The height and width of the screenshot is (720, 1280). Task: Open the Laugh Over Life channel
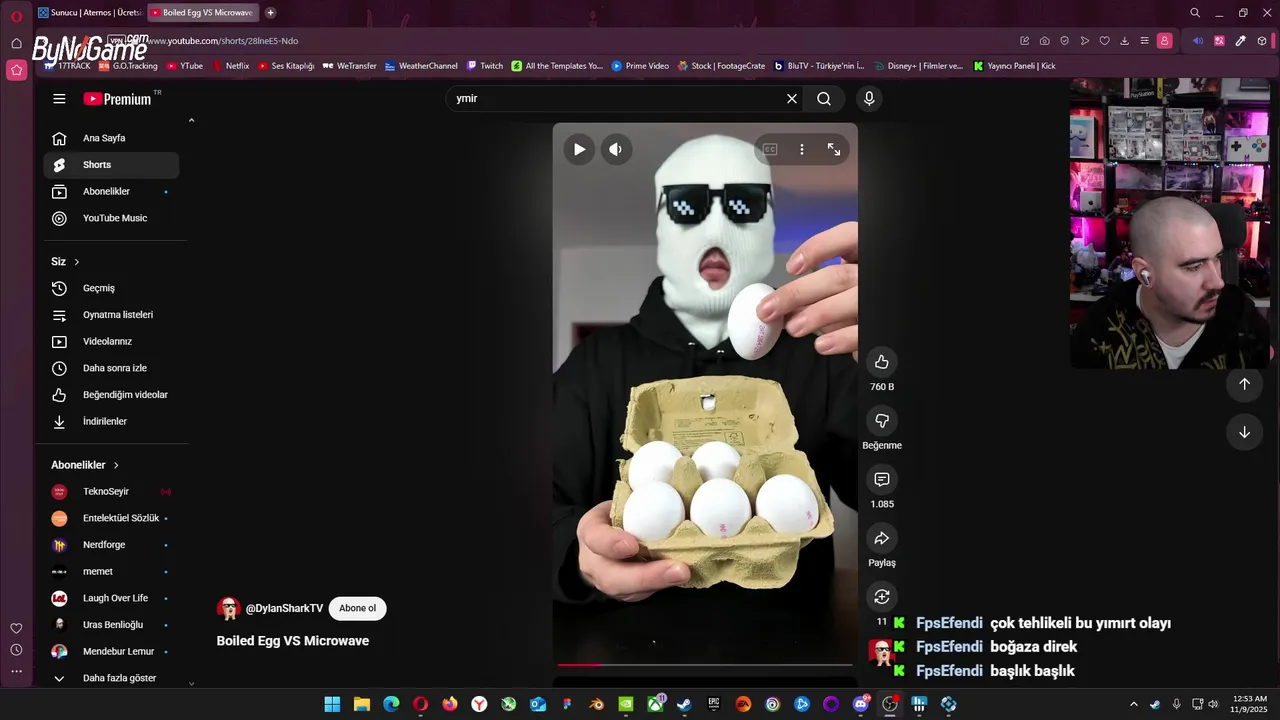tap(111, 598)
